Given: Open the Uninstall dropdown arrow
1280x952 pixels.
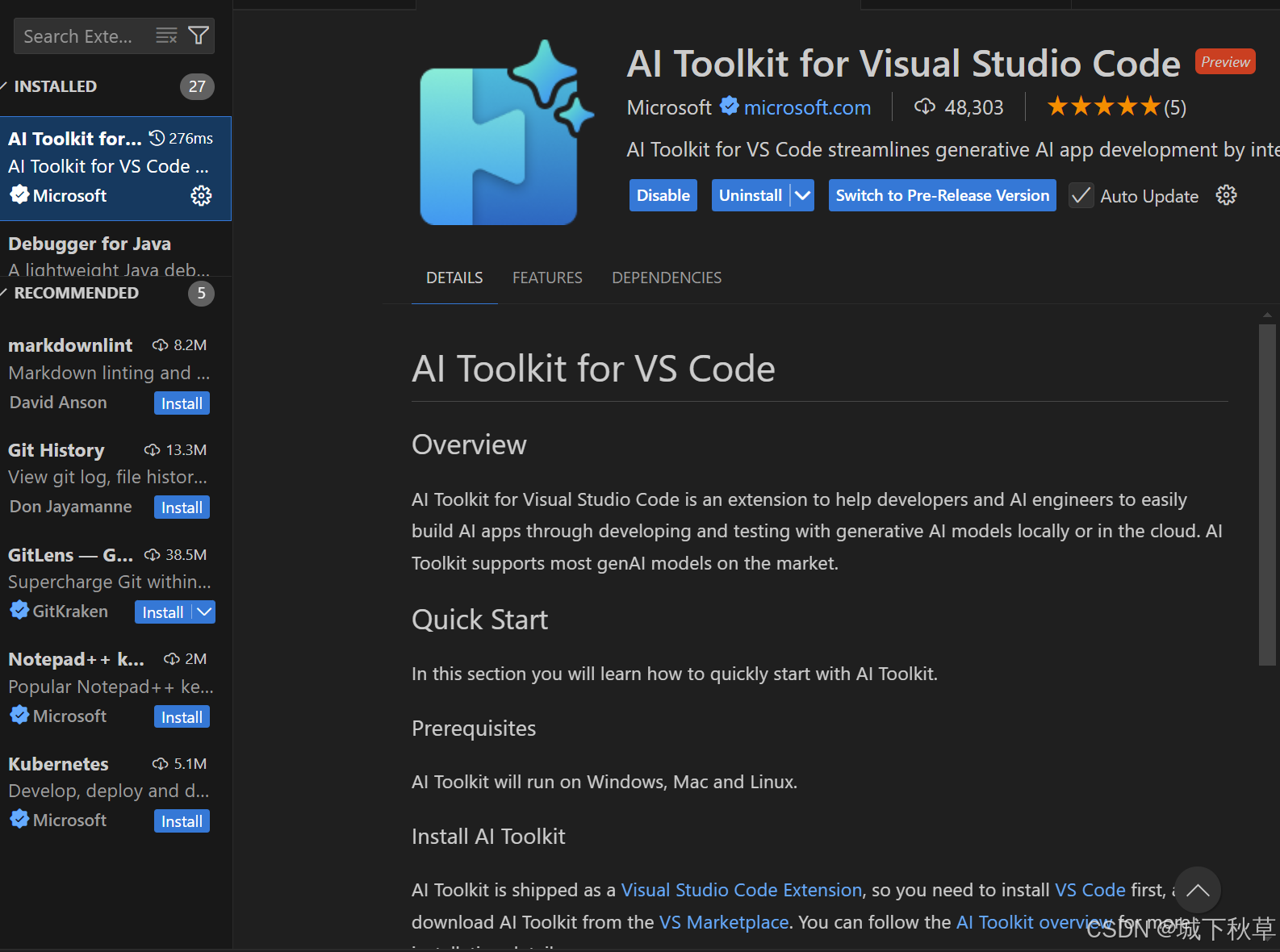Looking at the screenshot, I should 802,195.
